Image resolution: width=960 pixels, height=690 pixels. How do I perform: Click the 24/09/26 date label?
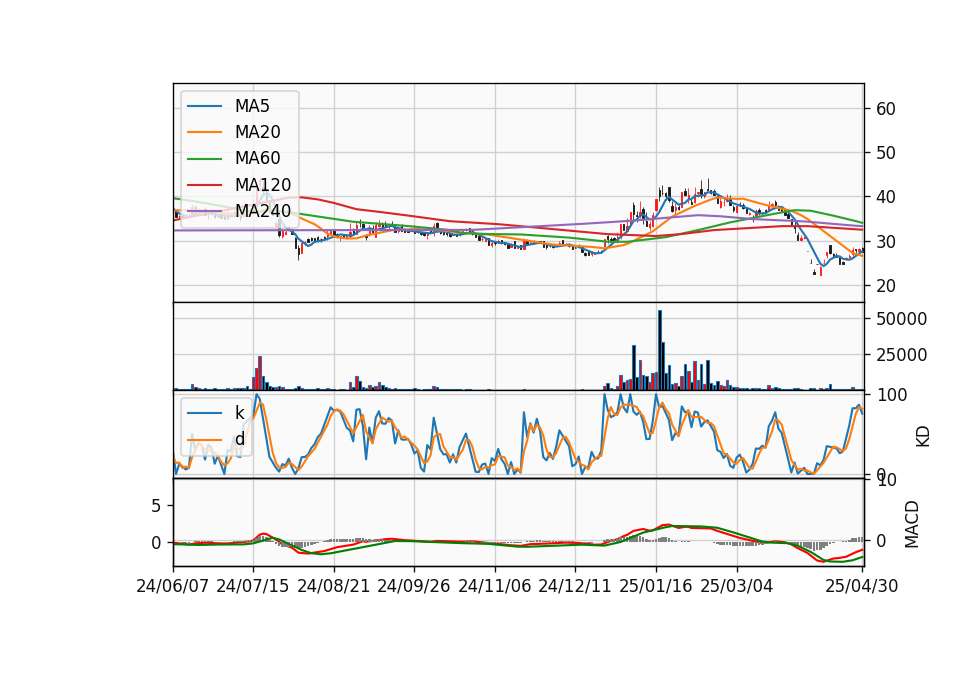click(x=413, y=586)
